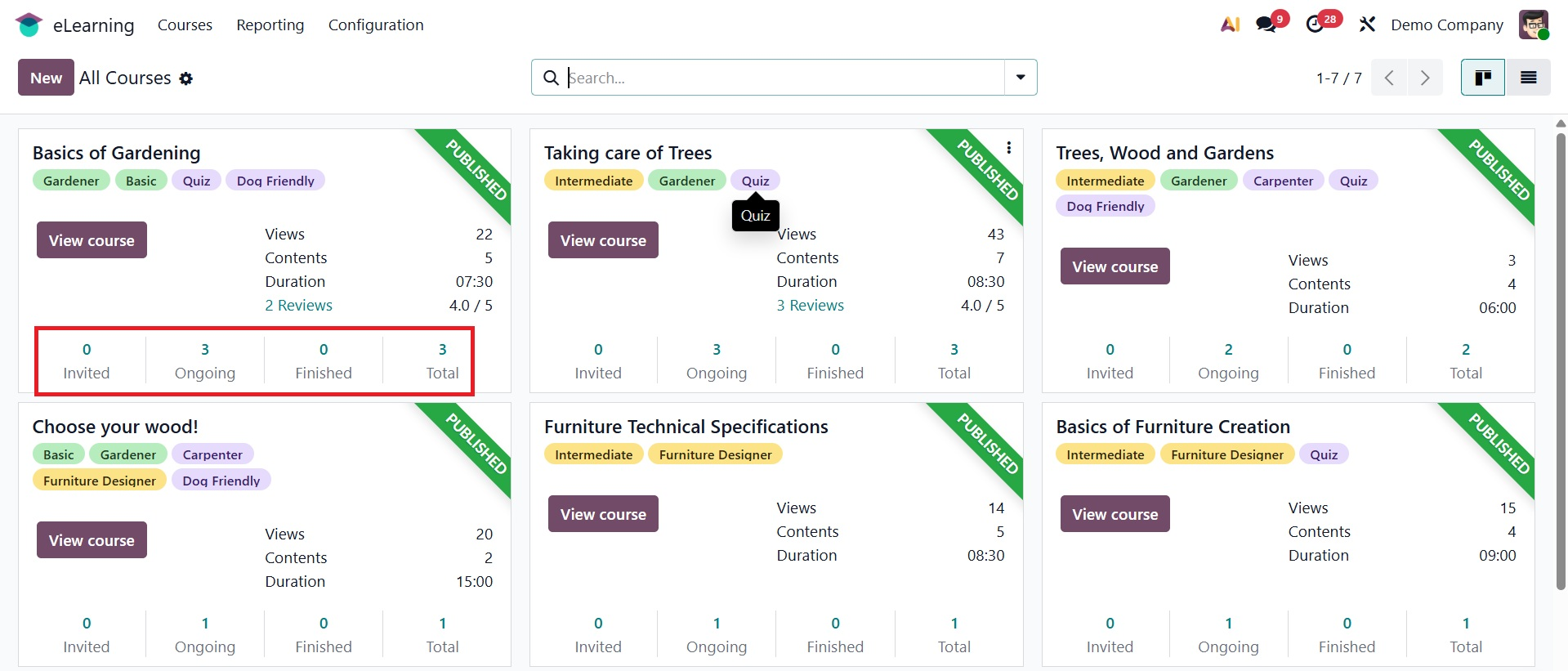
Task: Switch to Kanban view
Action: (1482, 78)
